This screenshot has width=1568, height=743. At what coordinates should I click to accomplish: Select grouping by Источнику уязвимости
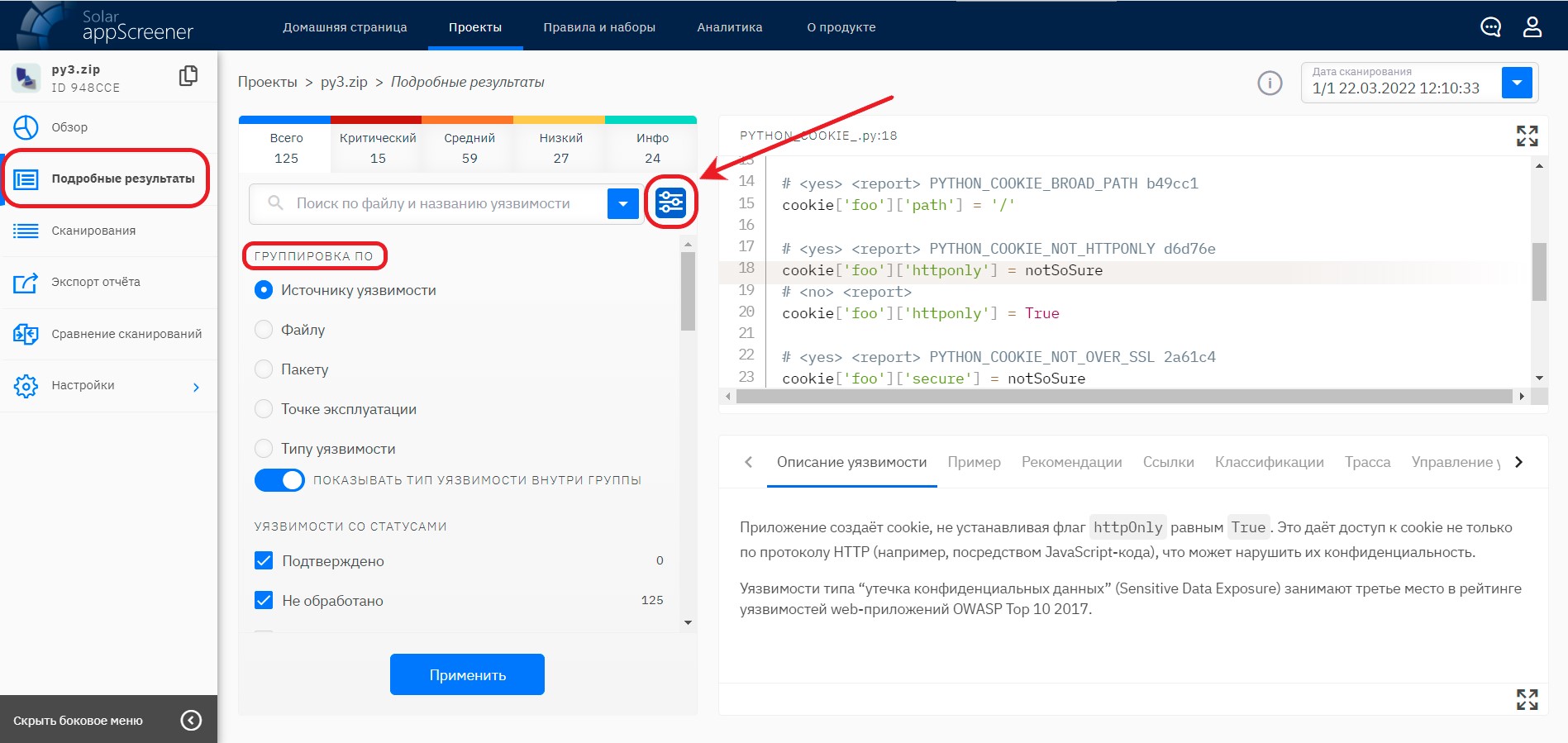pos(264,290)
